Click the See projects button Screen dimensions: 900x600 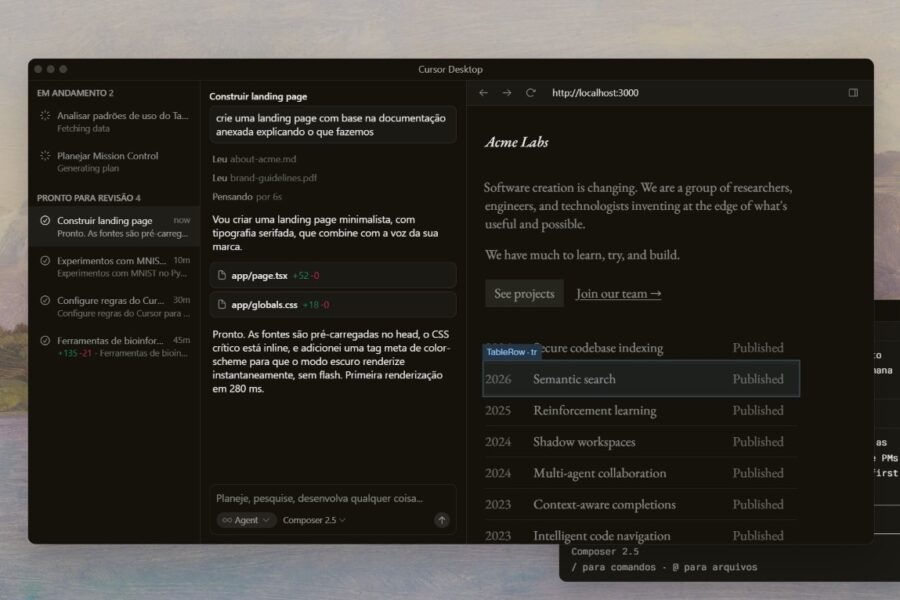pos(524,293)
